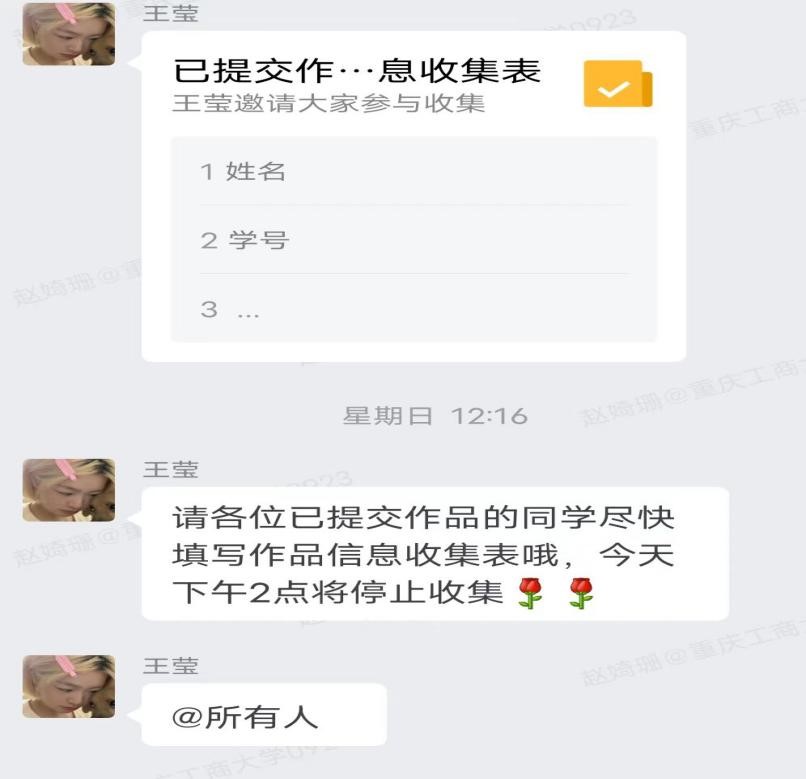This screenshot has width=806, height=779.
Task: Expand the 3 … remaining fields row
Action: [414, 309]
